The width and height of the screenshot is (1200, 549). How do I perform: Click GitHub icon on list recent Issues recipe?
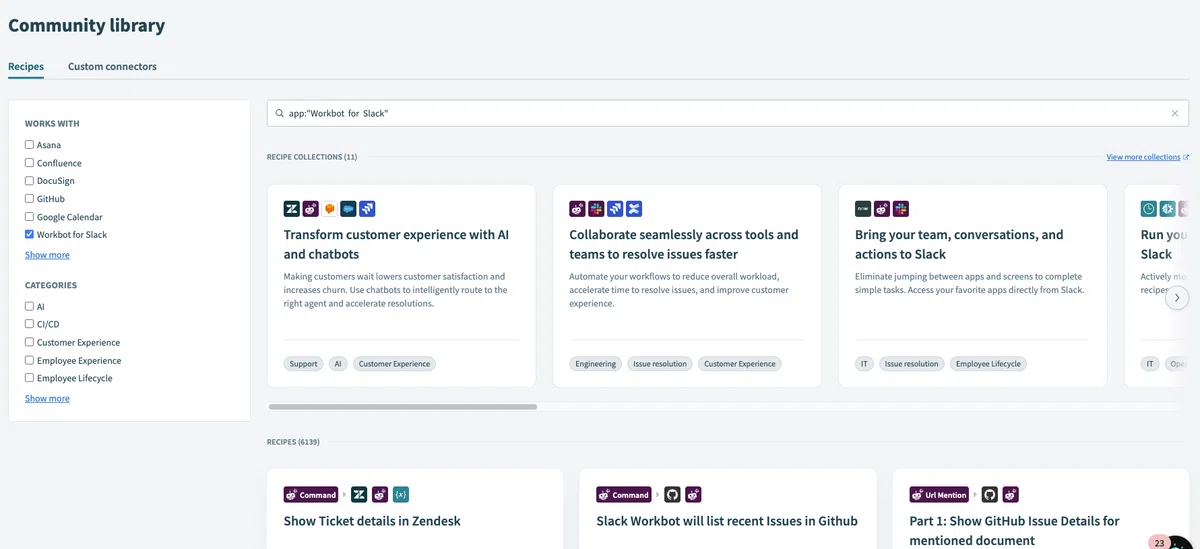672,494
